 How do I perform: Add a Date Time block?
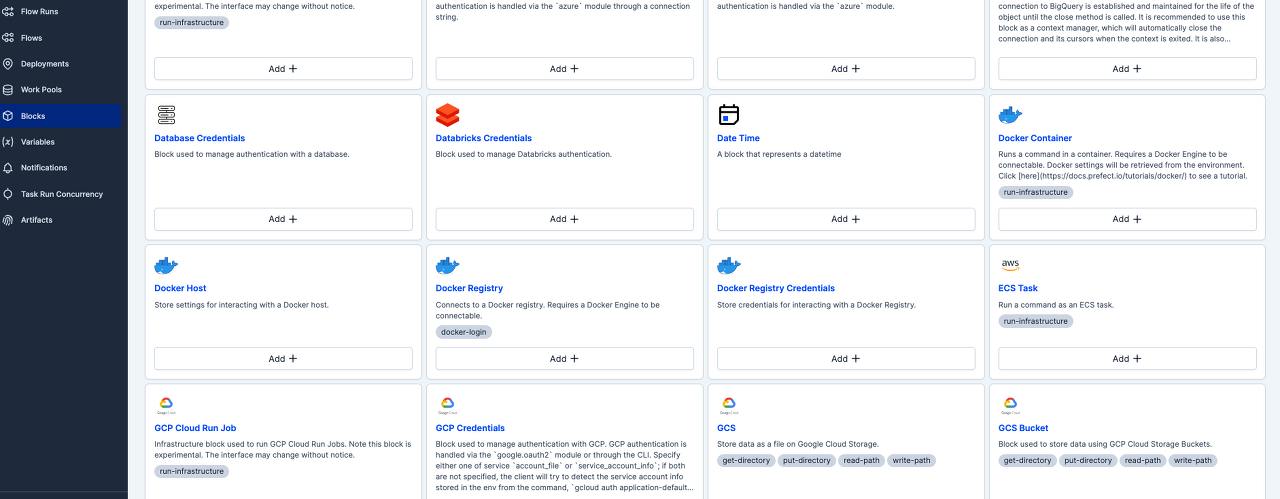point(846,219)
